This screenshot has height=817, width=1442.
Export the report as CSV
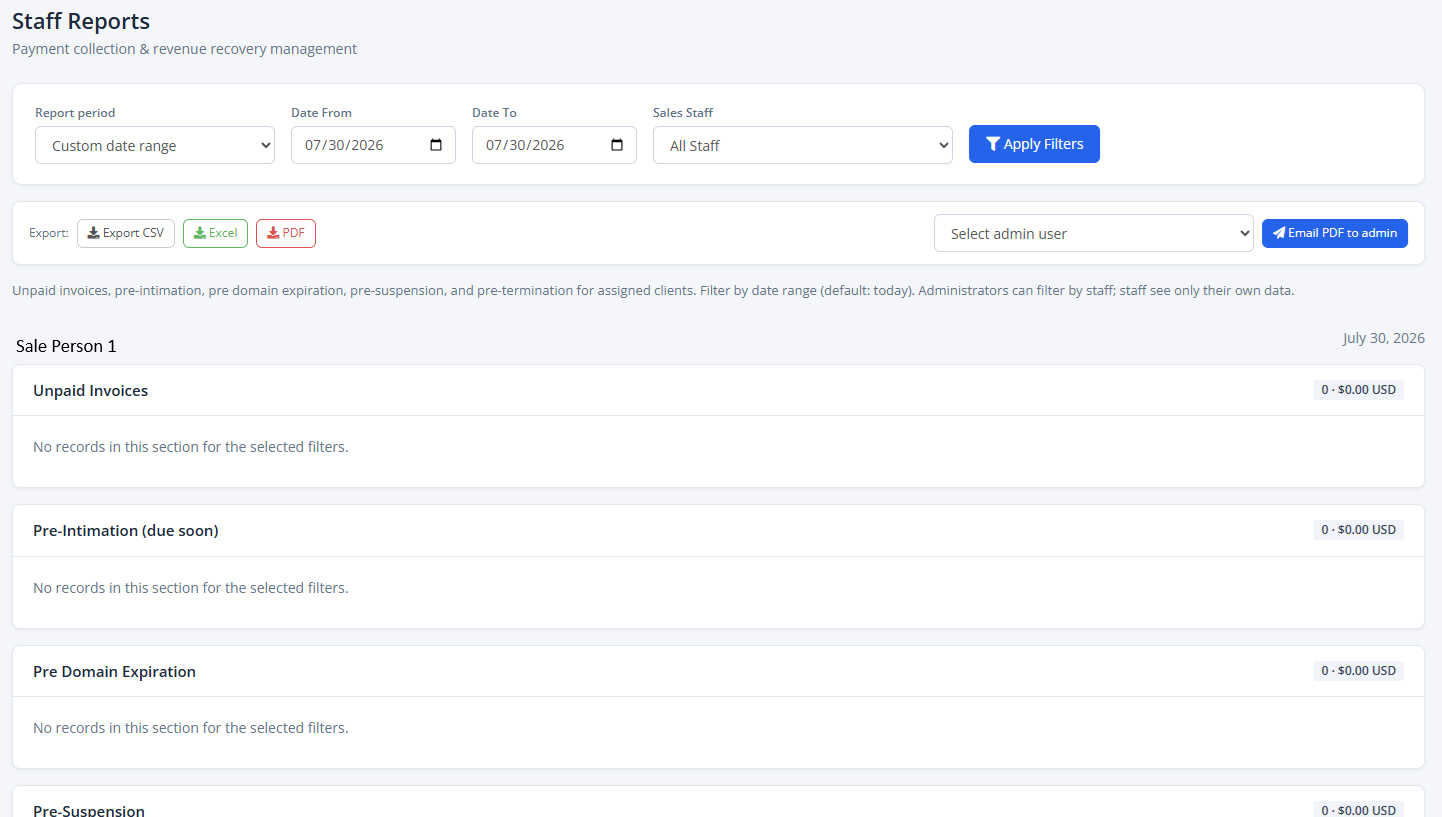(126, 233)
